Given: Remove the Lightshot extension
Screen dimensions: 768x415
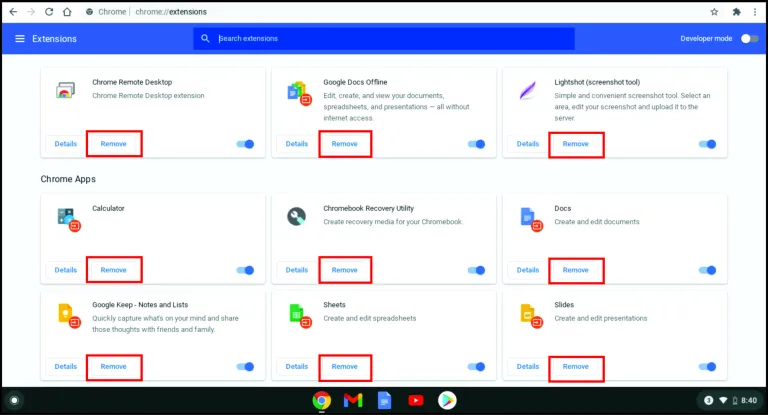Looking at the screenshot, I should pos(576,144).
